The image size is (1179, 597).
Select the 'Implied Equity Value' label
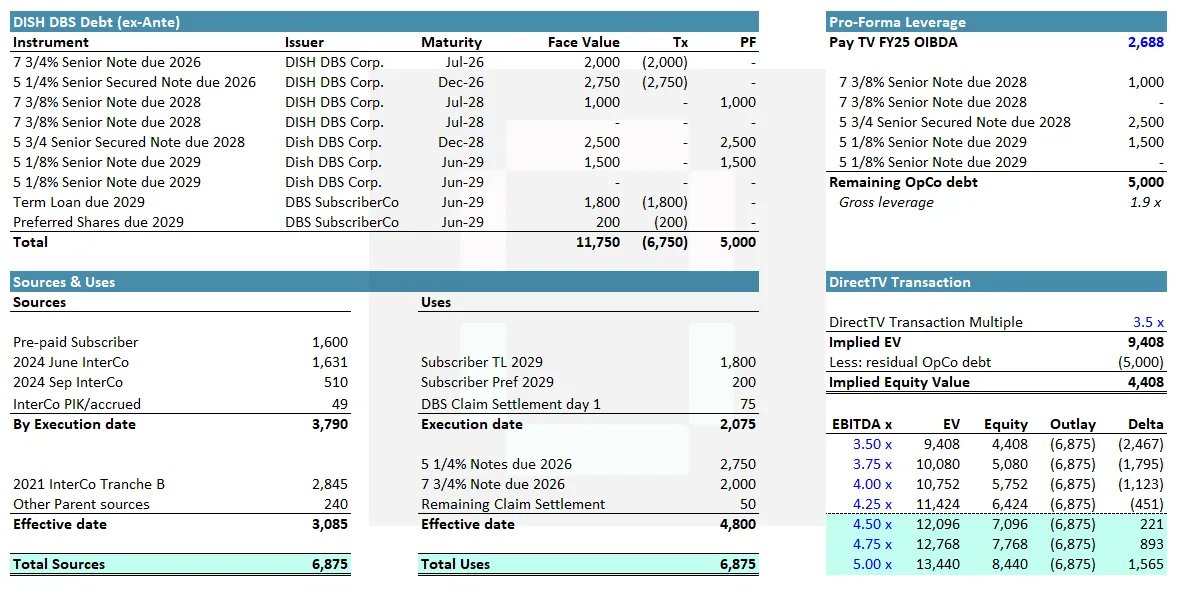tap(899, 382)
